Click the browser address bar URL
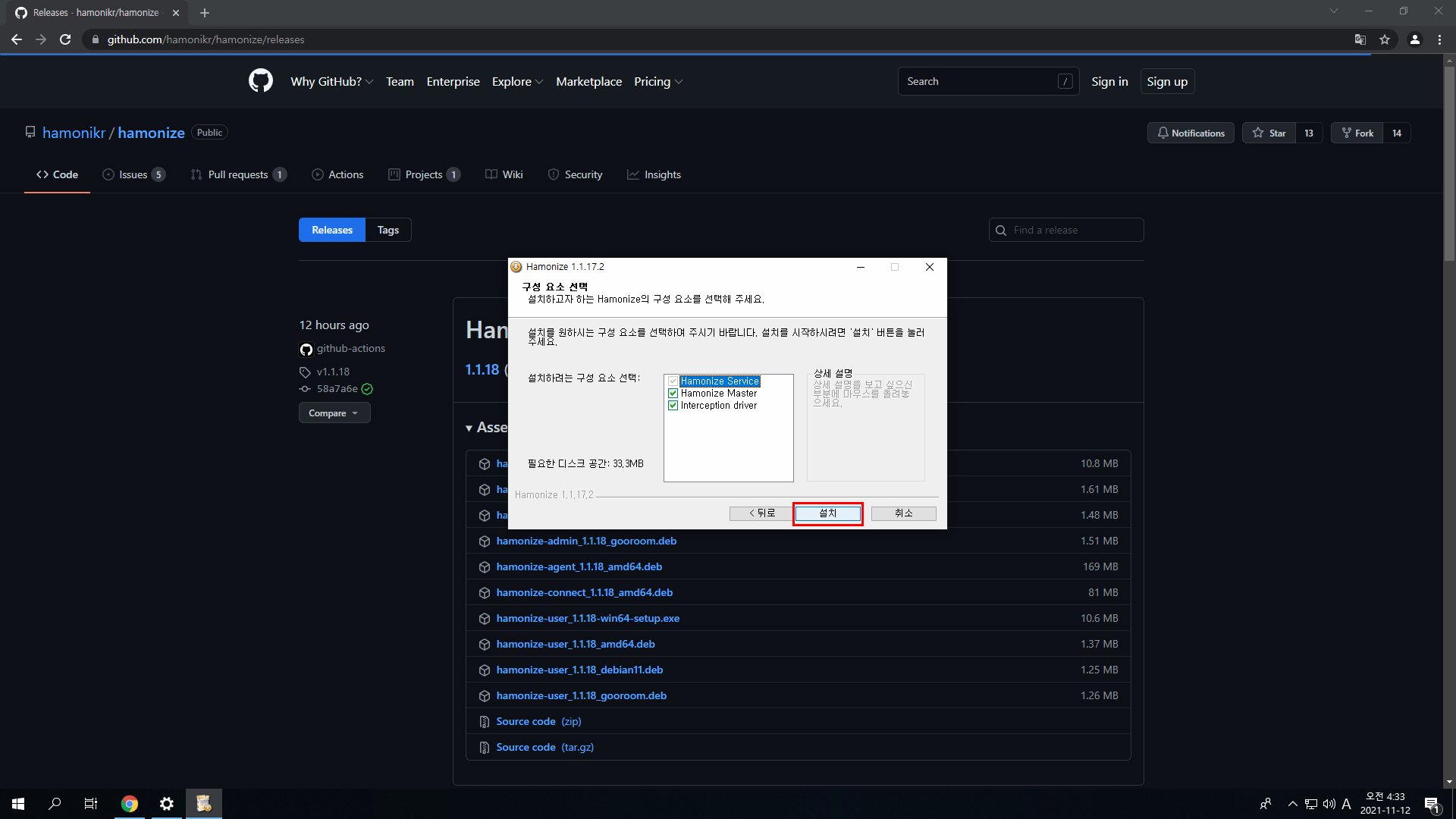Screen dimensions: 1456x819 (206, 39)
